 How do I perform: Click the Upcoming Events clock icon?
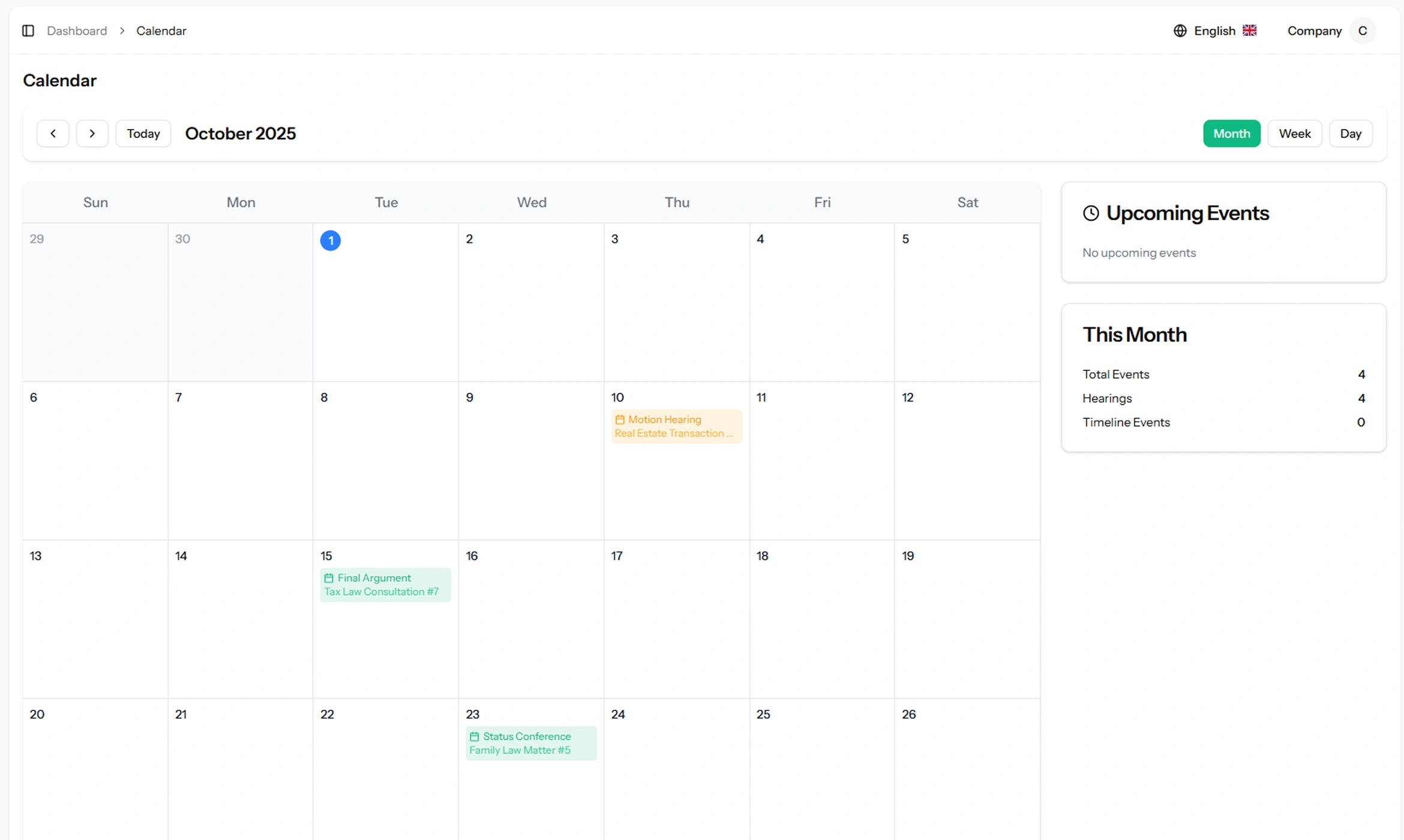pyautogui.click(x=1091, y=213)
